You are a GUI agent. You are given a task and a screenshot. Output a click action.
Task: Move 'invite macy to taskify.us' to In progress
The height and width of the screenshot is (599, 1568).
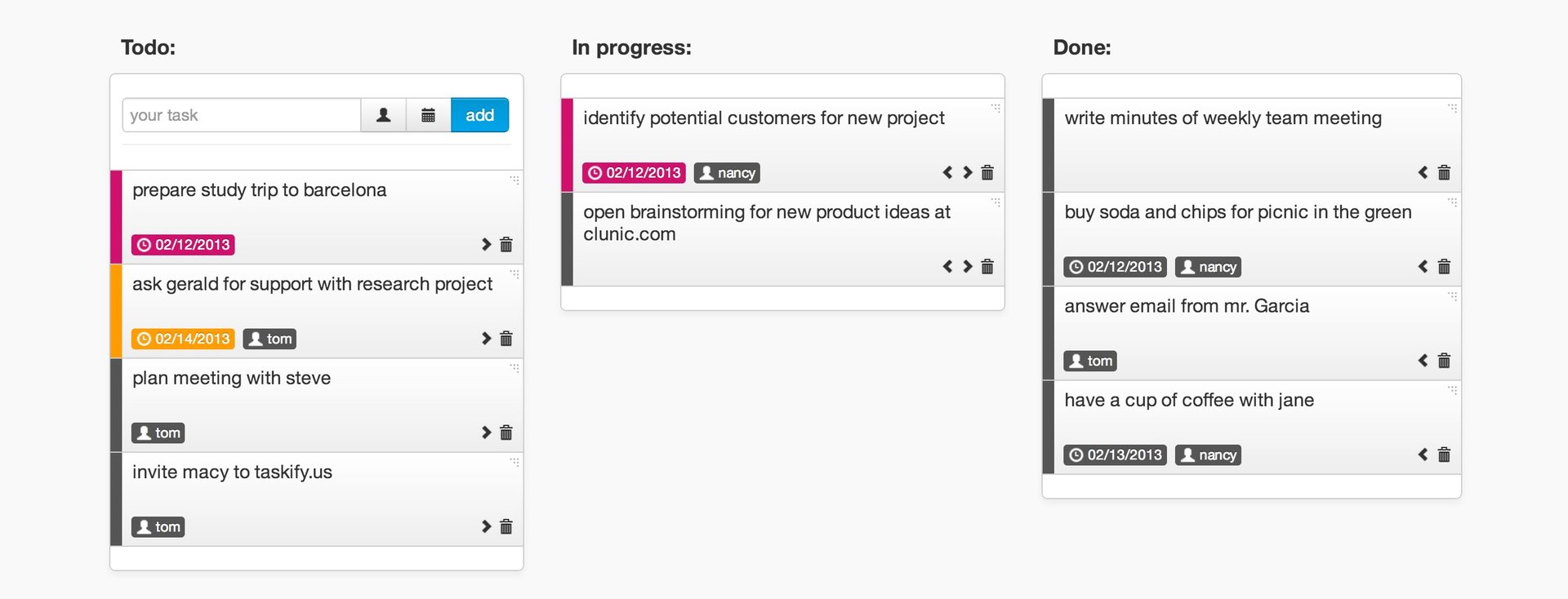486,526
